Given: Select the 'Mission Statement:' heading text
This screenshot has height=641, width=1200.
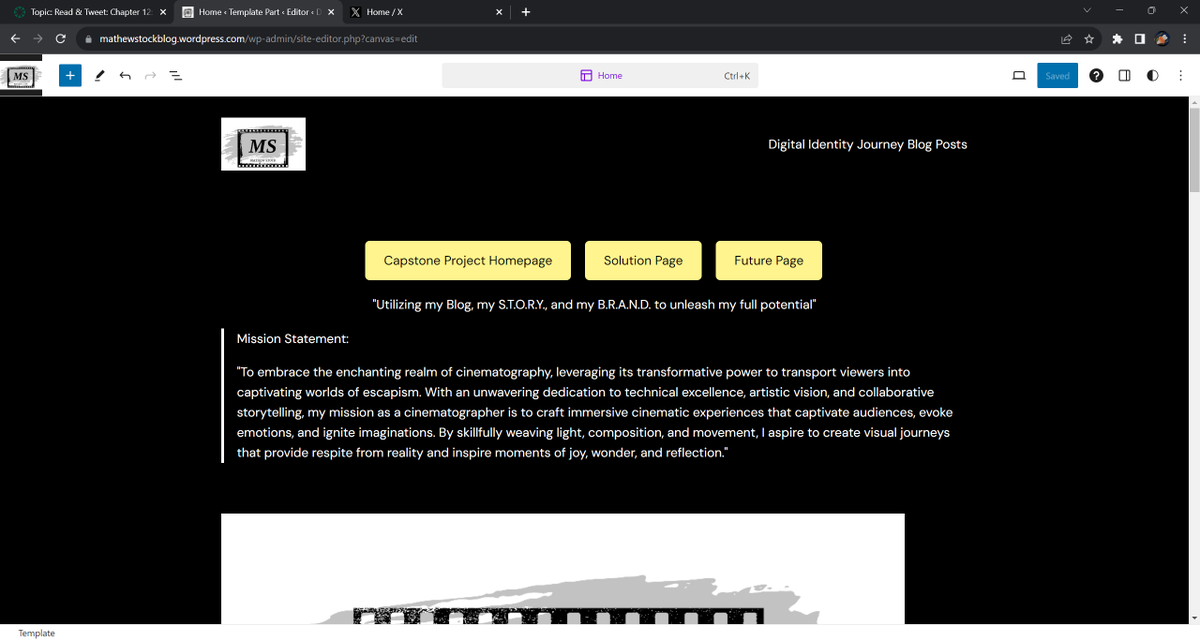Looking at the screenshot, I should click(x=292, y=339).
